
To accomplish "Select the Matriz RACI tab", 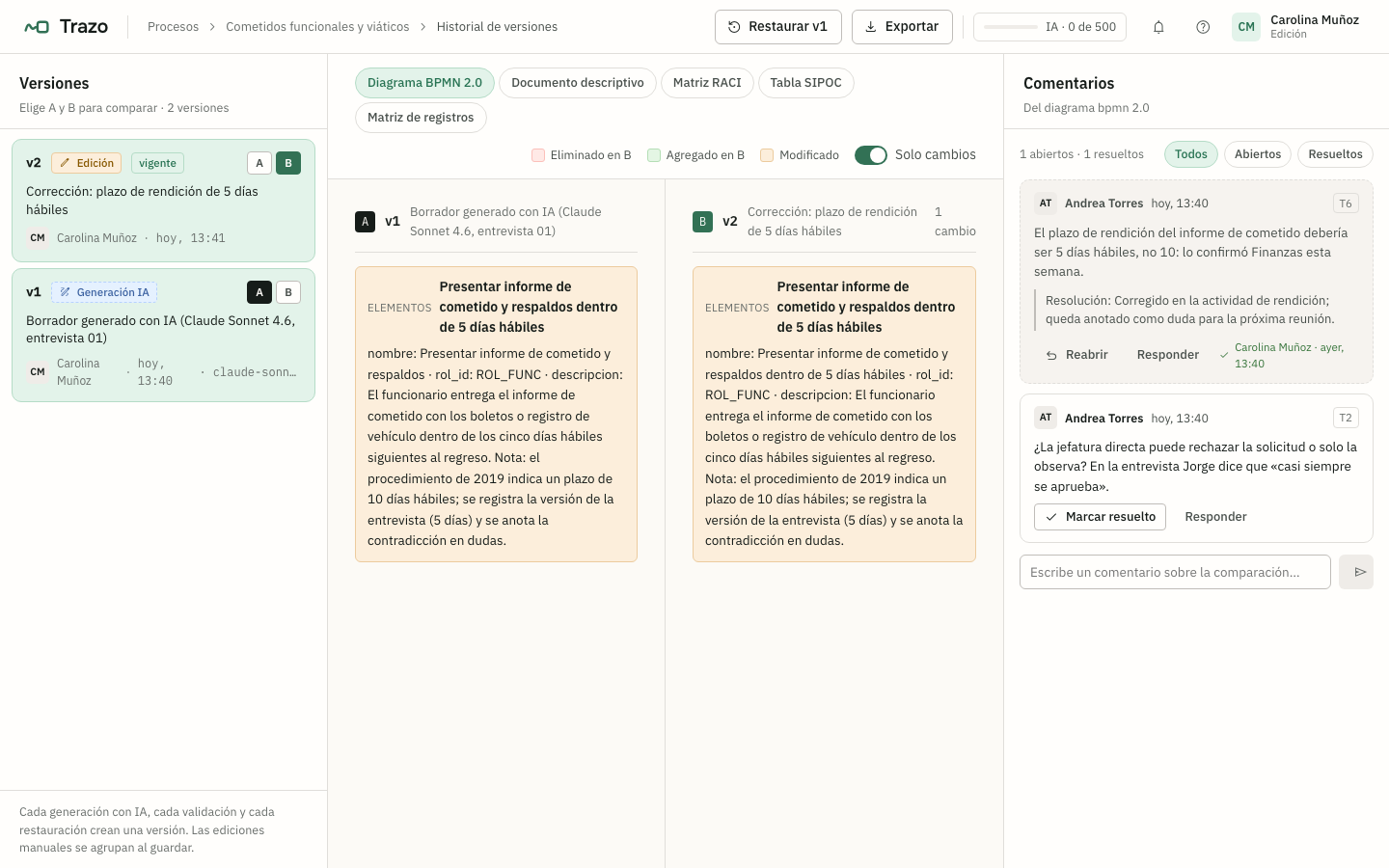I will click(x=707, y=83).
